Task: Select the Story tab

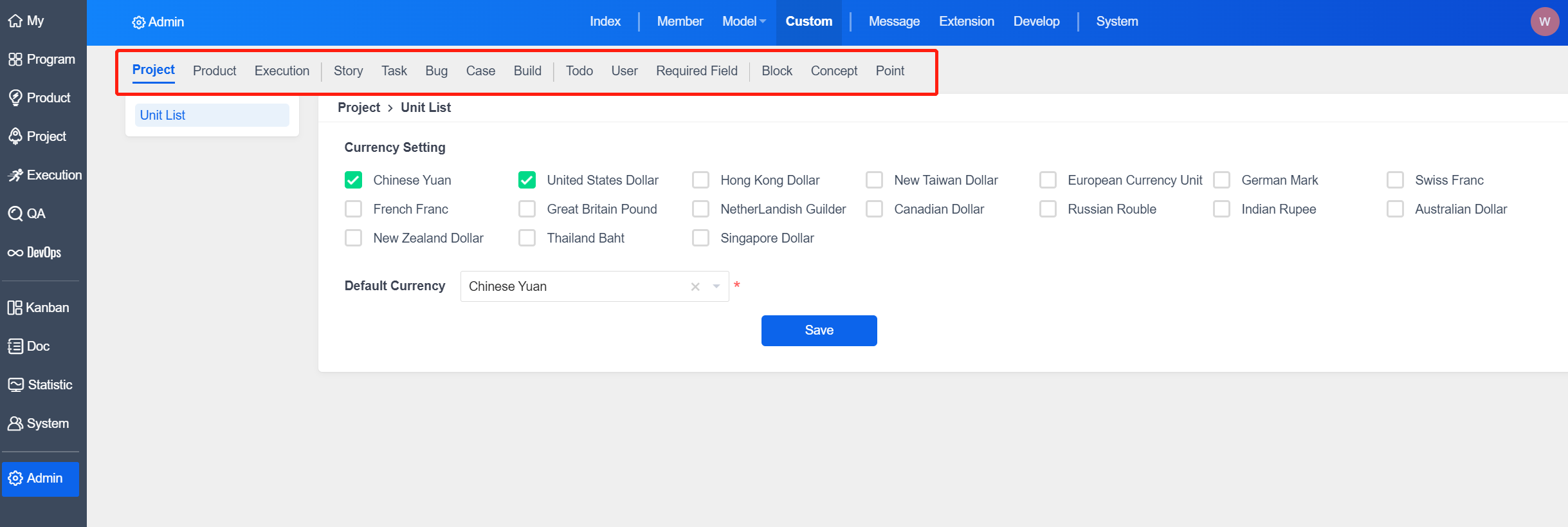Action: 348,71
